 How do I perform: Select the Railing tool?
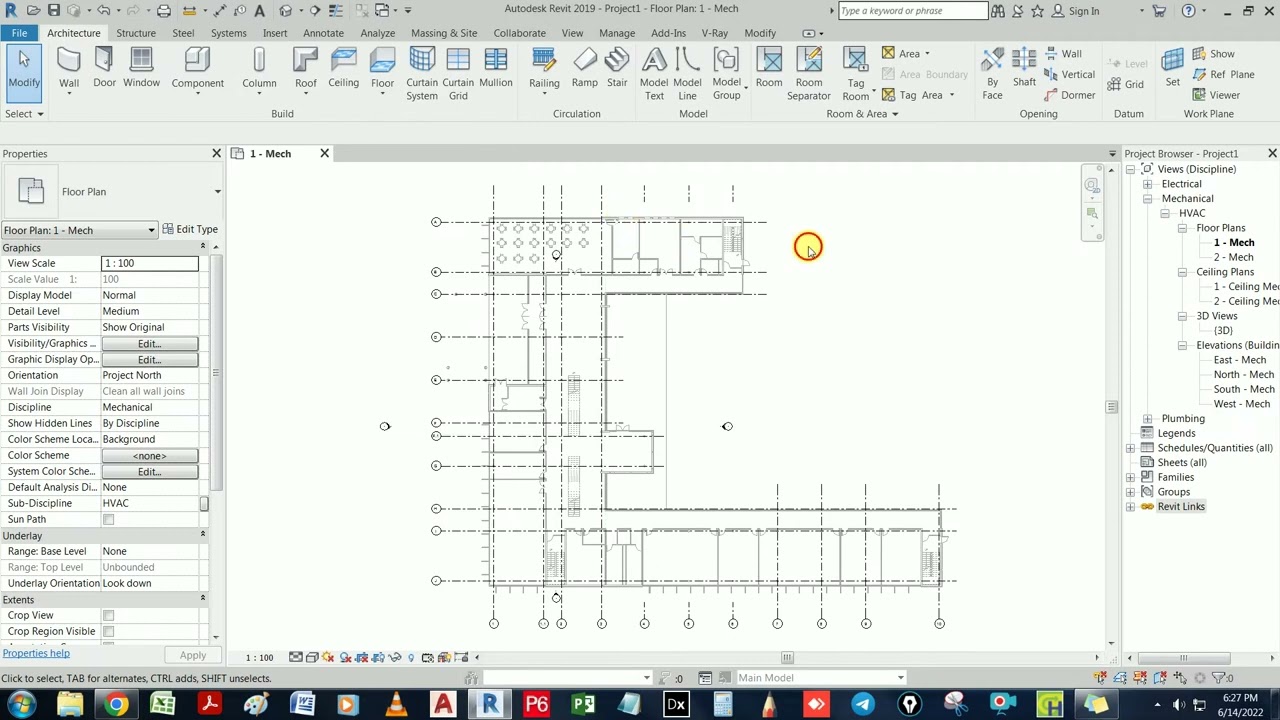tap(544, 70)
